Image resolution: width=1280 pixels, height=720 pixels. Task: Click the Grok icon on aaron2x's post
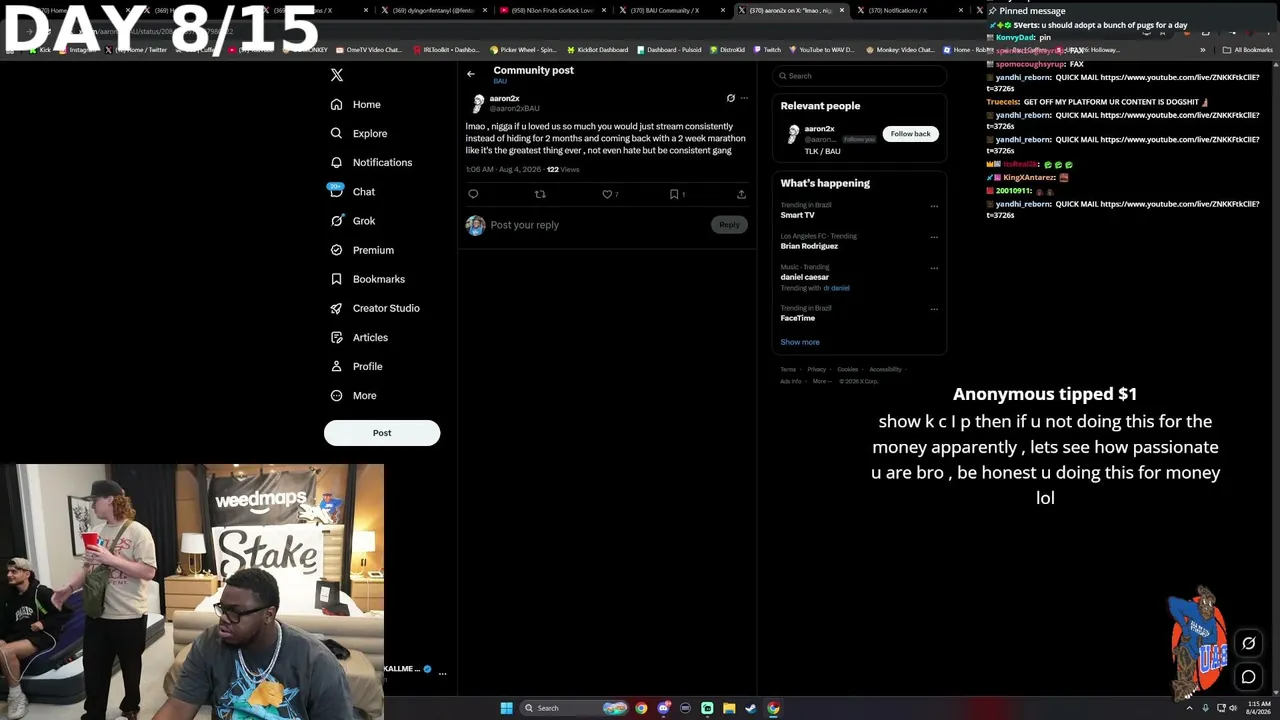pyautogui.click(x=731, y=98)
